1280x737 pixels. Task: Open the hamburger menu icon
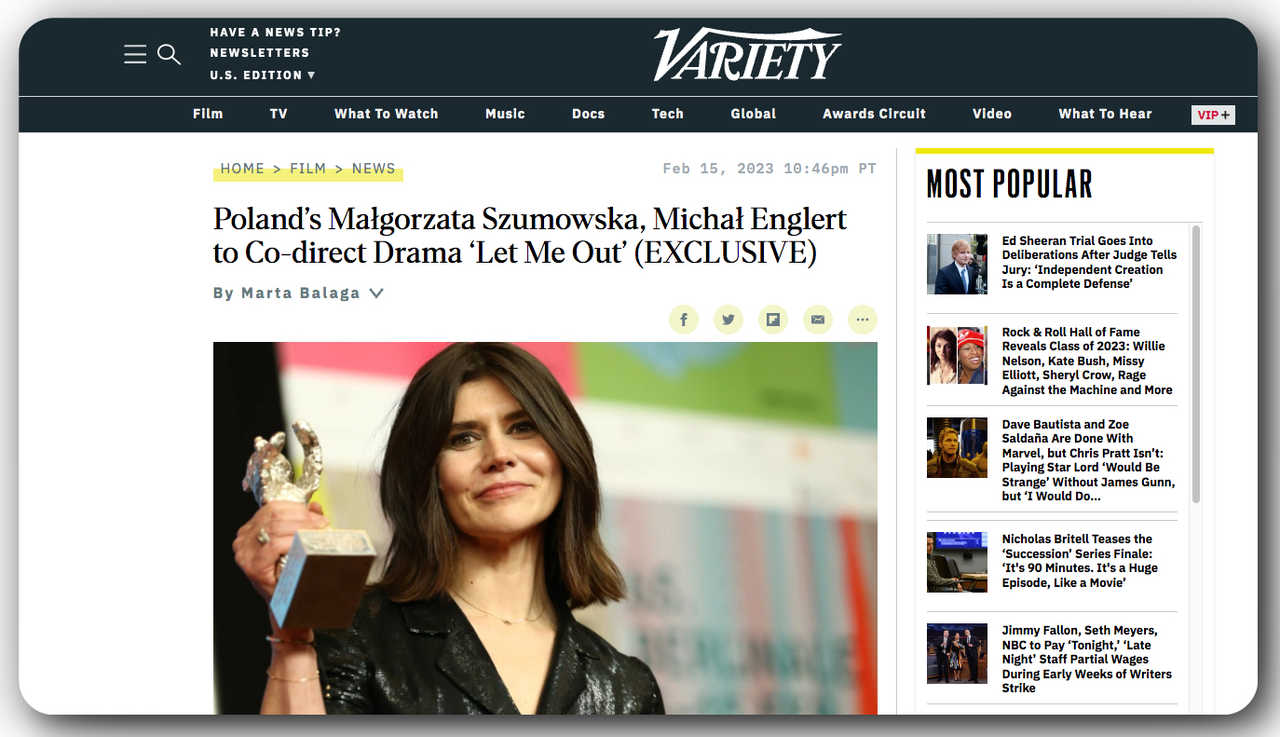click(x=135, y=54)
